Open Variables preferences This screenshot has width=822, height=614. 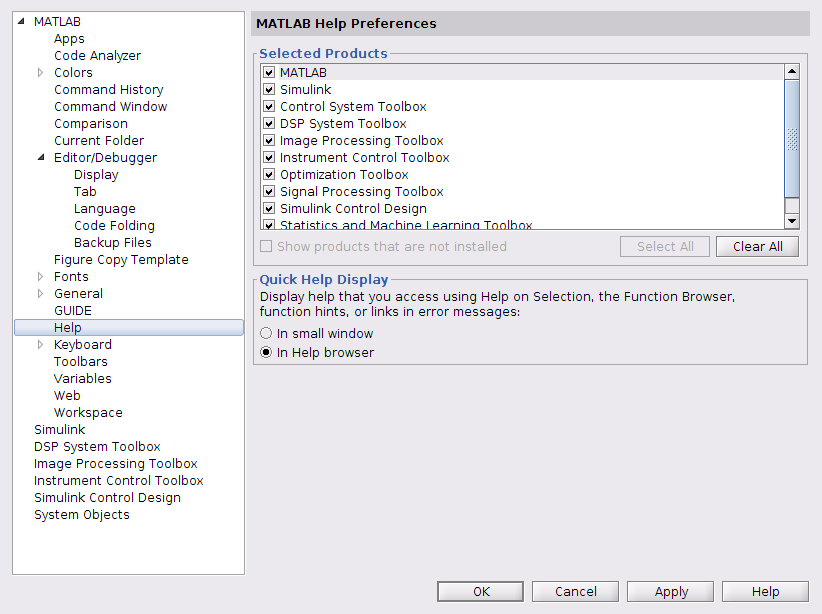[x=83, y=379]
